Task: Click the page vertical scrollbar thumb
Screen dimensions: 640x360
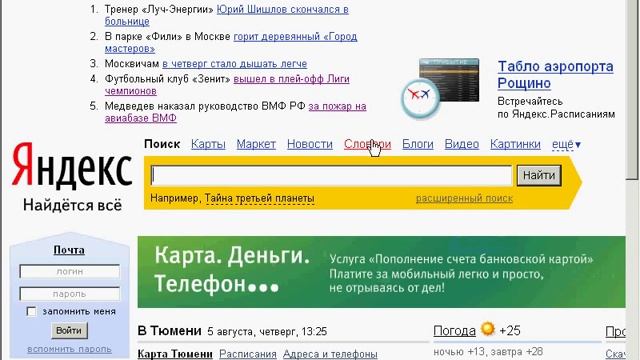Action: pyautogui.click(x=633, y=89)
